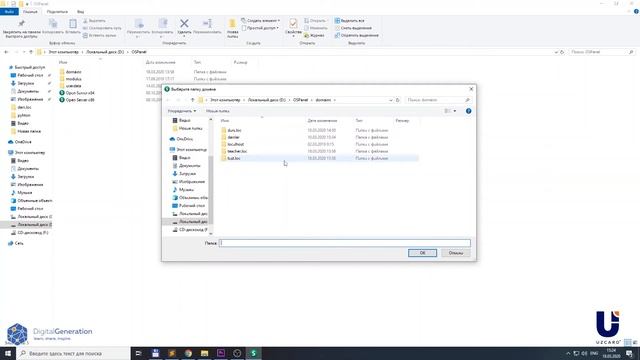Open the notification center in system tray
Image resolution: width=640 pixels, height=360 pixels.
coord(629,353)
